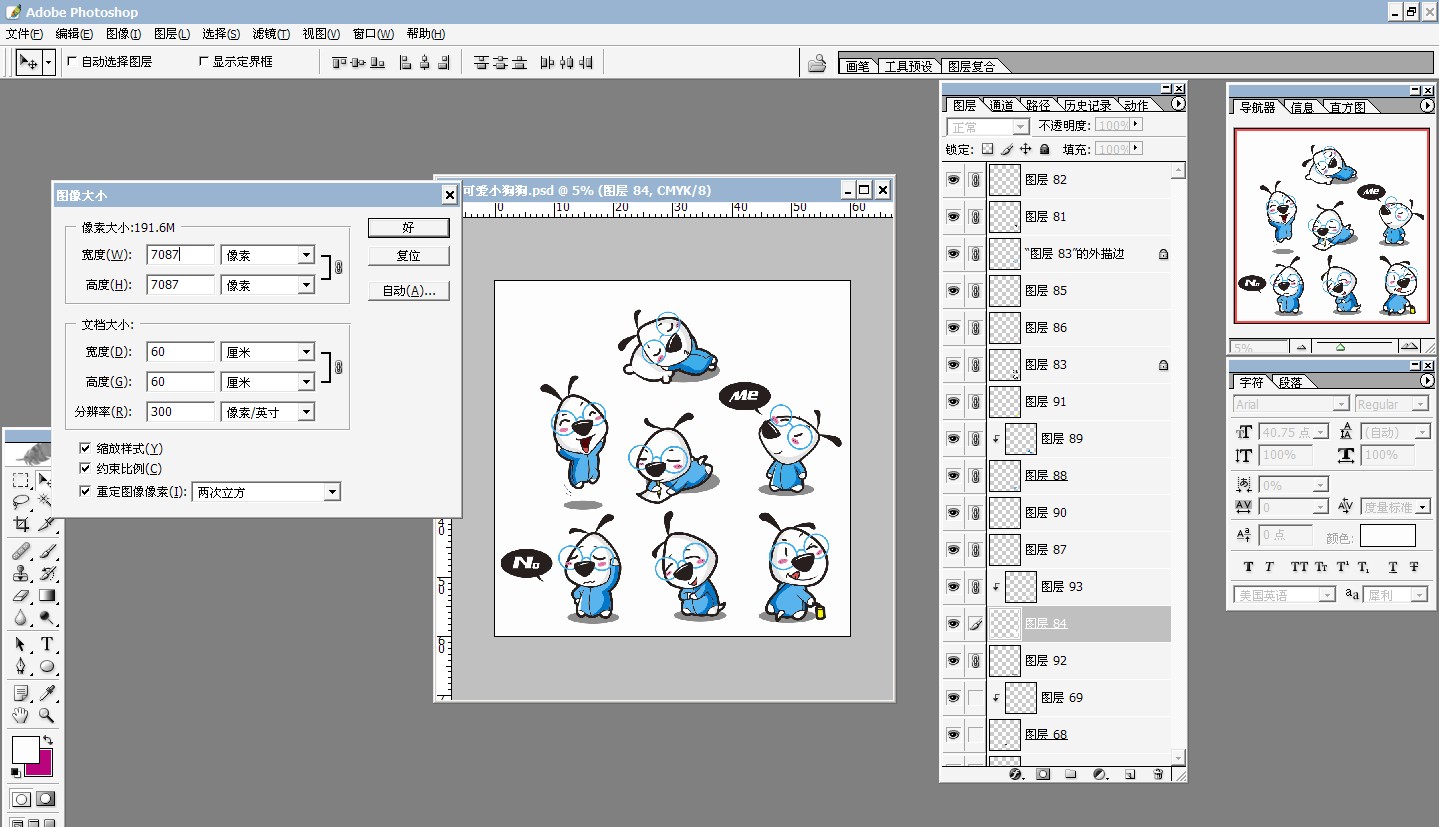Open the 两次立方 resampling method dropdown
The width and height of the screenshot is (1439, 827).
(x=332, y=492)
